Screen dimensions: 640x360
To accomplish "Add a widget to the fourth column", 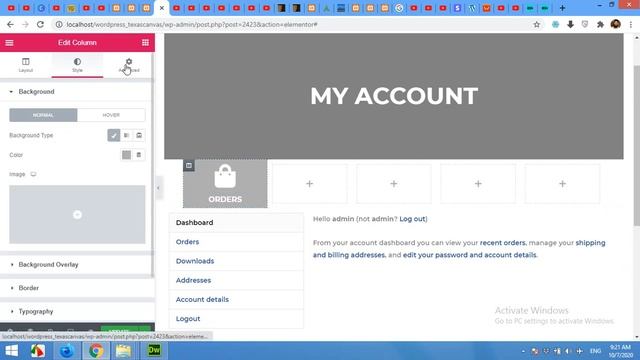I will (x=478, y=184).
